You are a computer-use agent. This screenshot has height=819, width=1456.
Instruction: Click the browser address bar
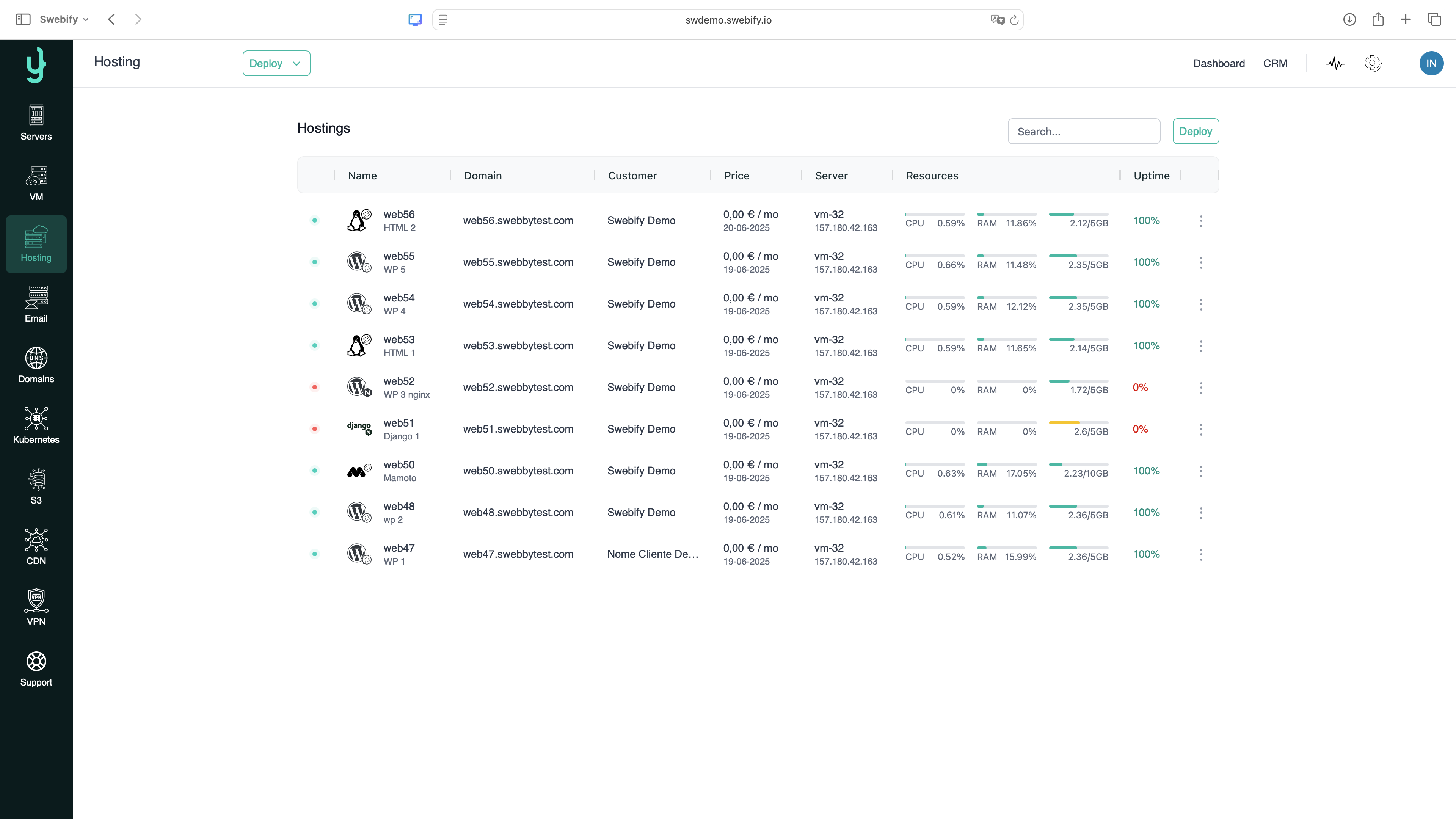pyautogui.click(x=728, y=20)
